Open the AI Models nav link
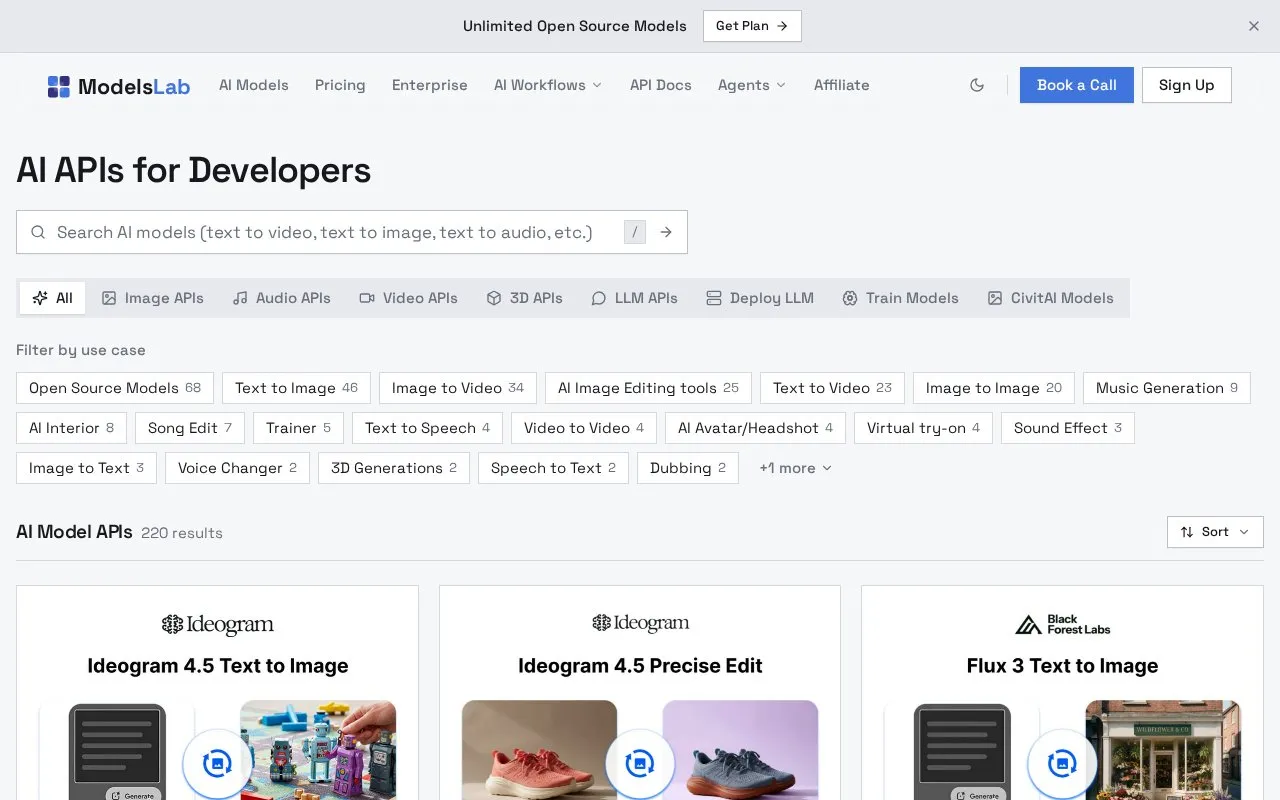This screenshot has width=1280, height=800. pos(254,85)
